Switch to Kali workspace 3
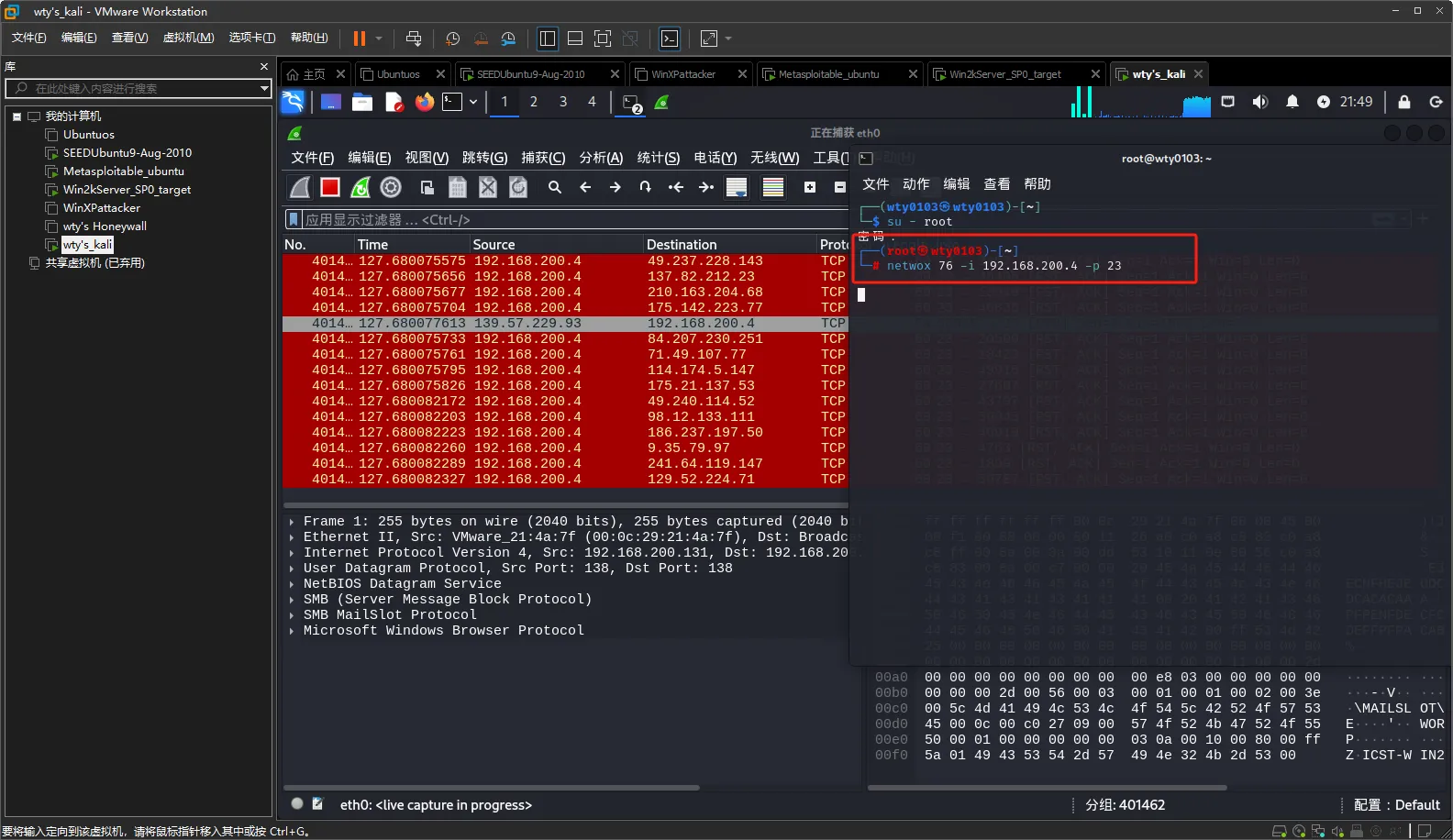This screenshot has width=1453, height=840. tap(563, 102)
